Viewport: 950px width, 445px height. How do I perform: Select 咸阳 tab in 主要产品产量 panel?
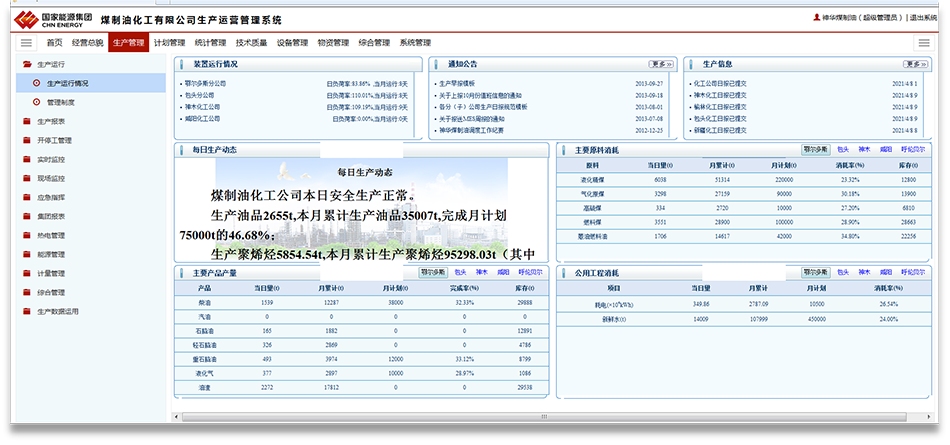(503, 273)
